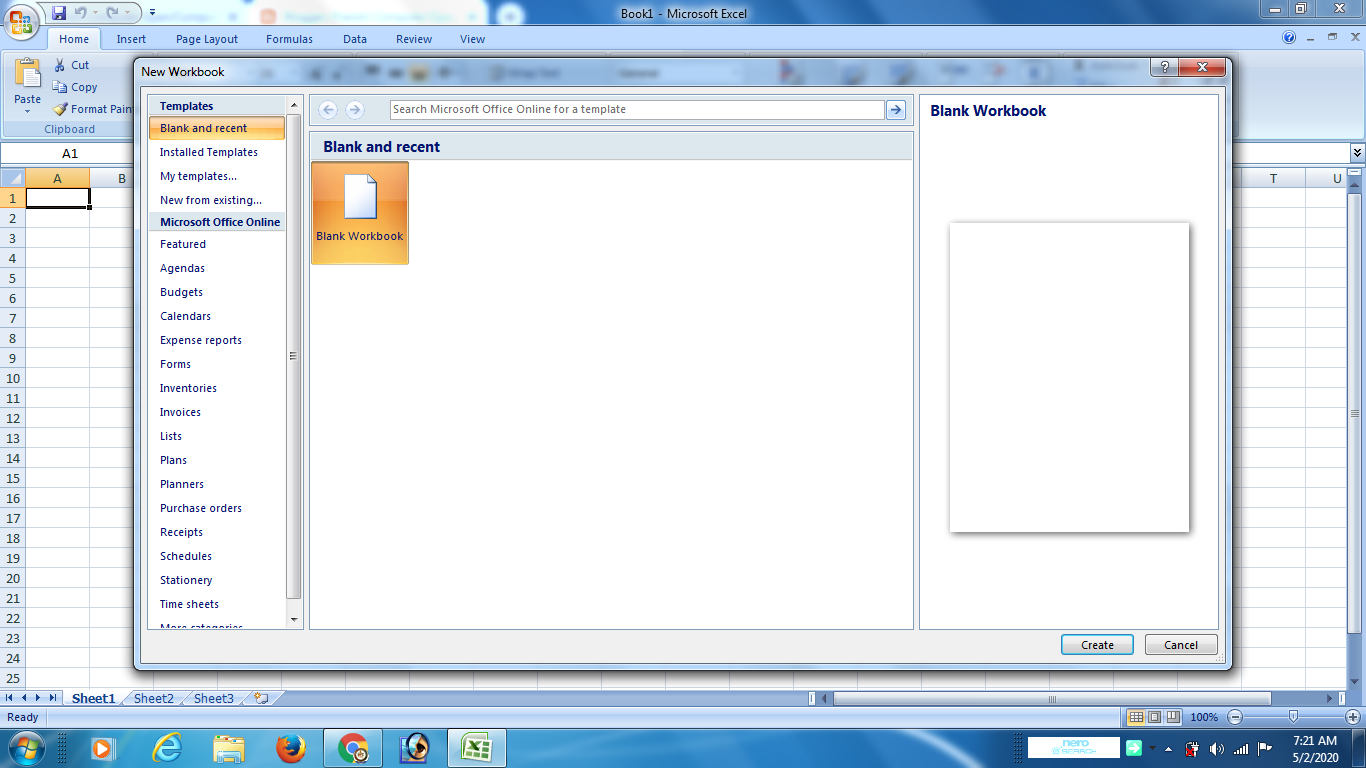
Task: Click the Excel Help question mark icon
Action: click(x=1289, y=38)
